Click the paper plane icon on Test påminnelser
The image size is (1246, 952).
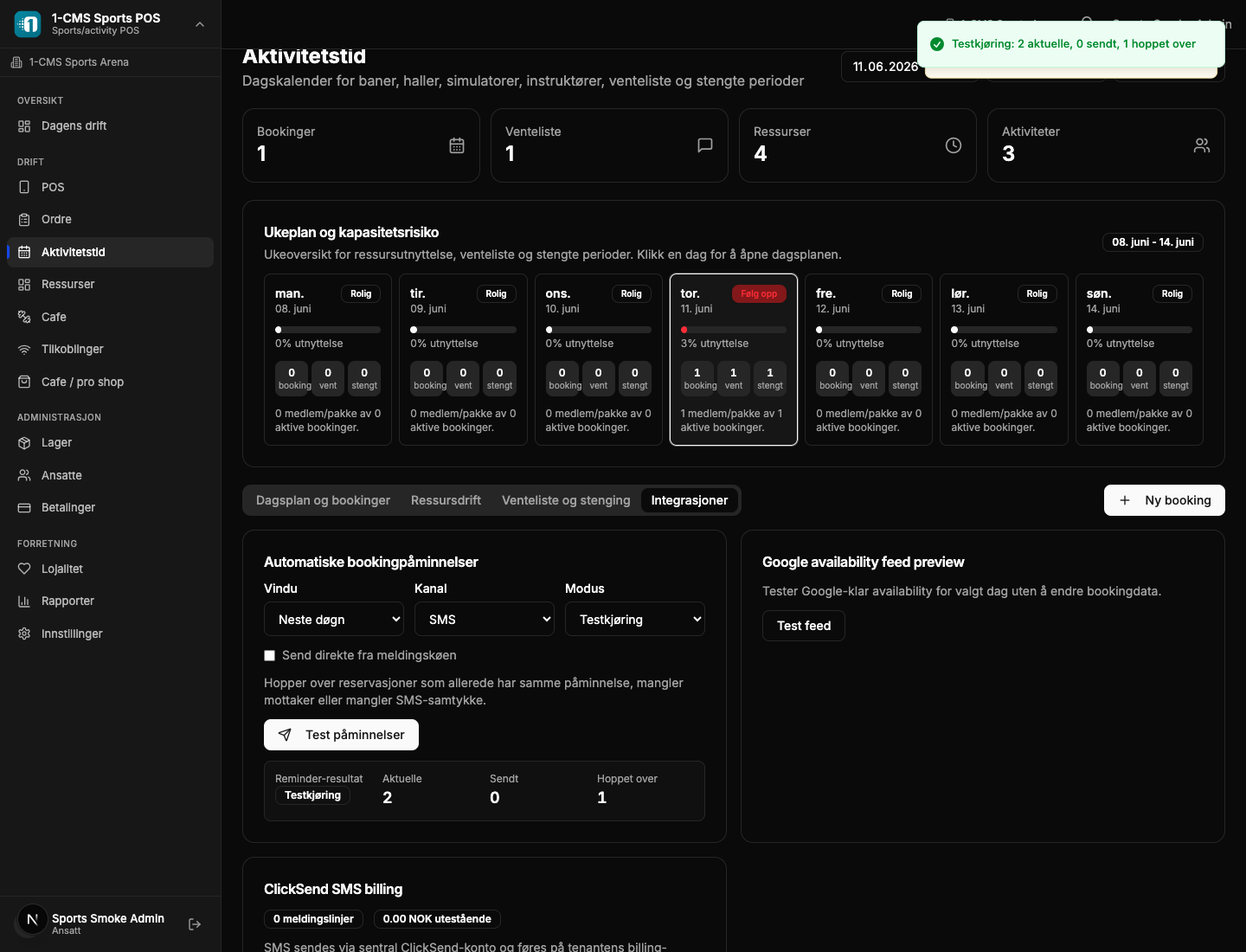[285, 735]
